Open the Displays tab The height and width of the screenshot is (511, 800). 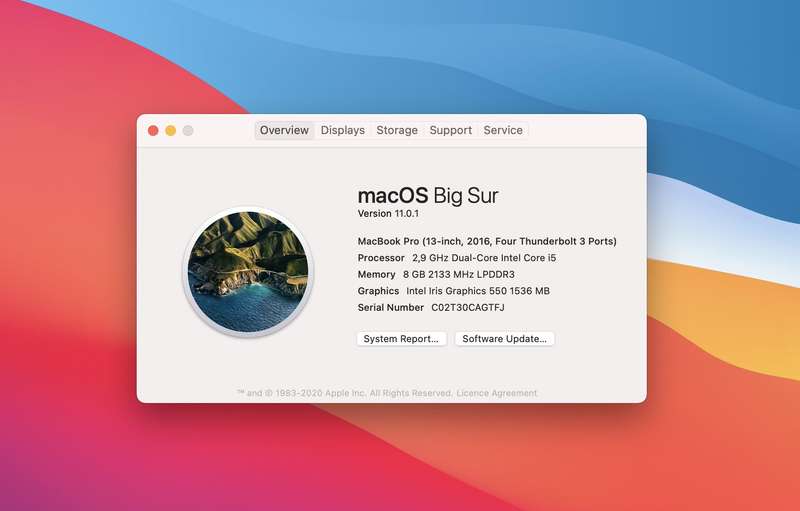pyautogui.click(x=342, y=131)
